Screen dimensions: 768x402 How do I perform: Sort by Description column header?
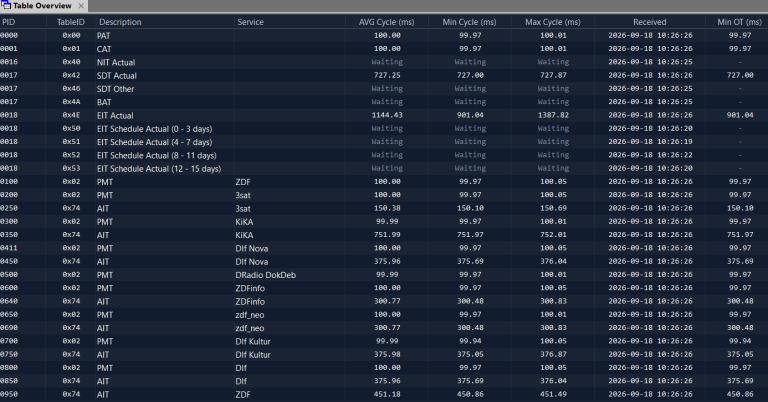(120, 22)
